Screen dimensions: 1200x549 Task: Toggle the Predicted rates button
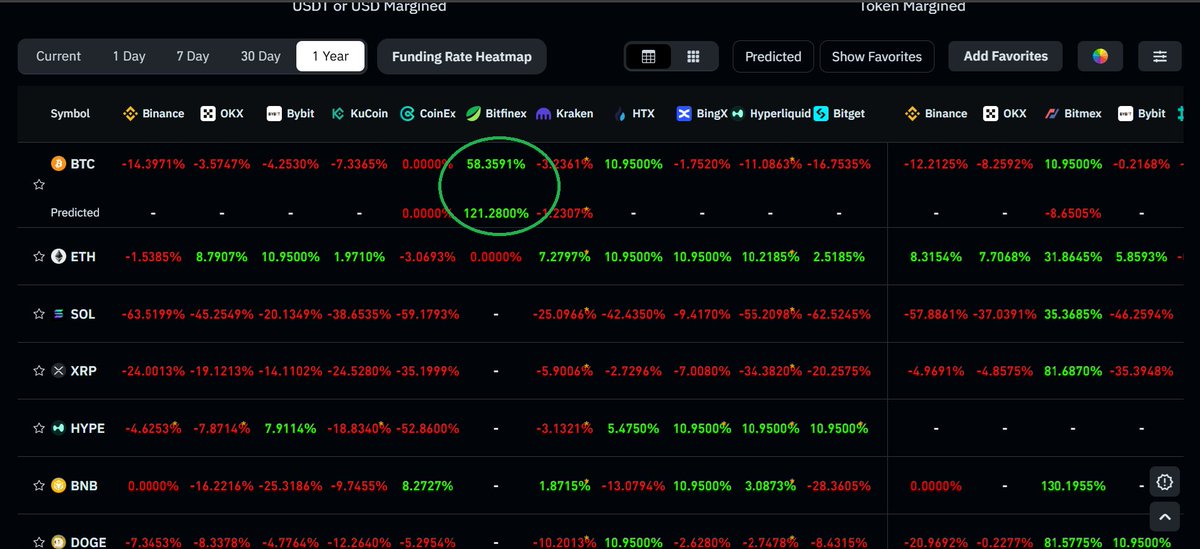(x=773, y=57)
